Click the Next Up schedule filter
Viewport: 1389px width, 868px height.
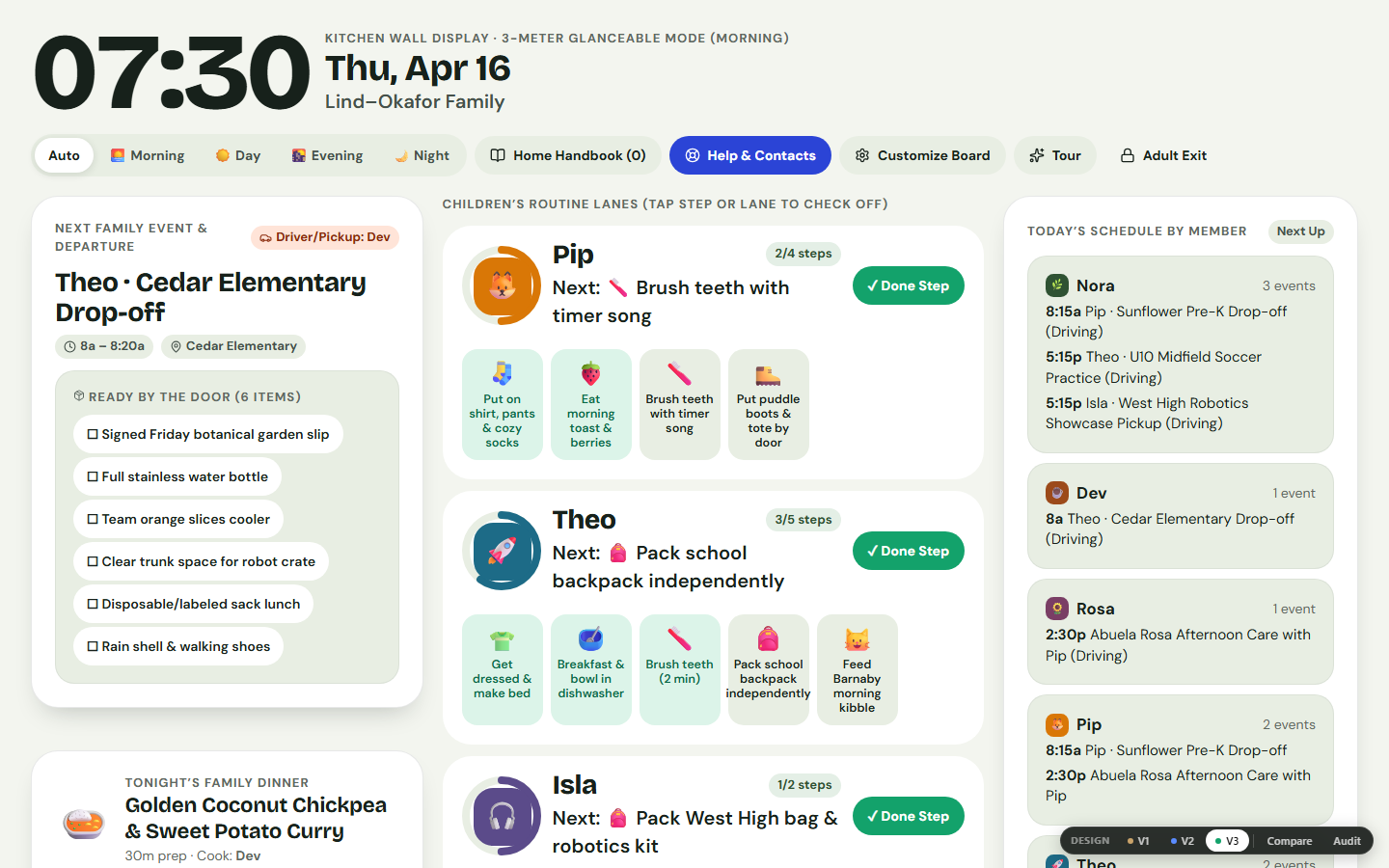[1300, 231]
